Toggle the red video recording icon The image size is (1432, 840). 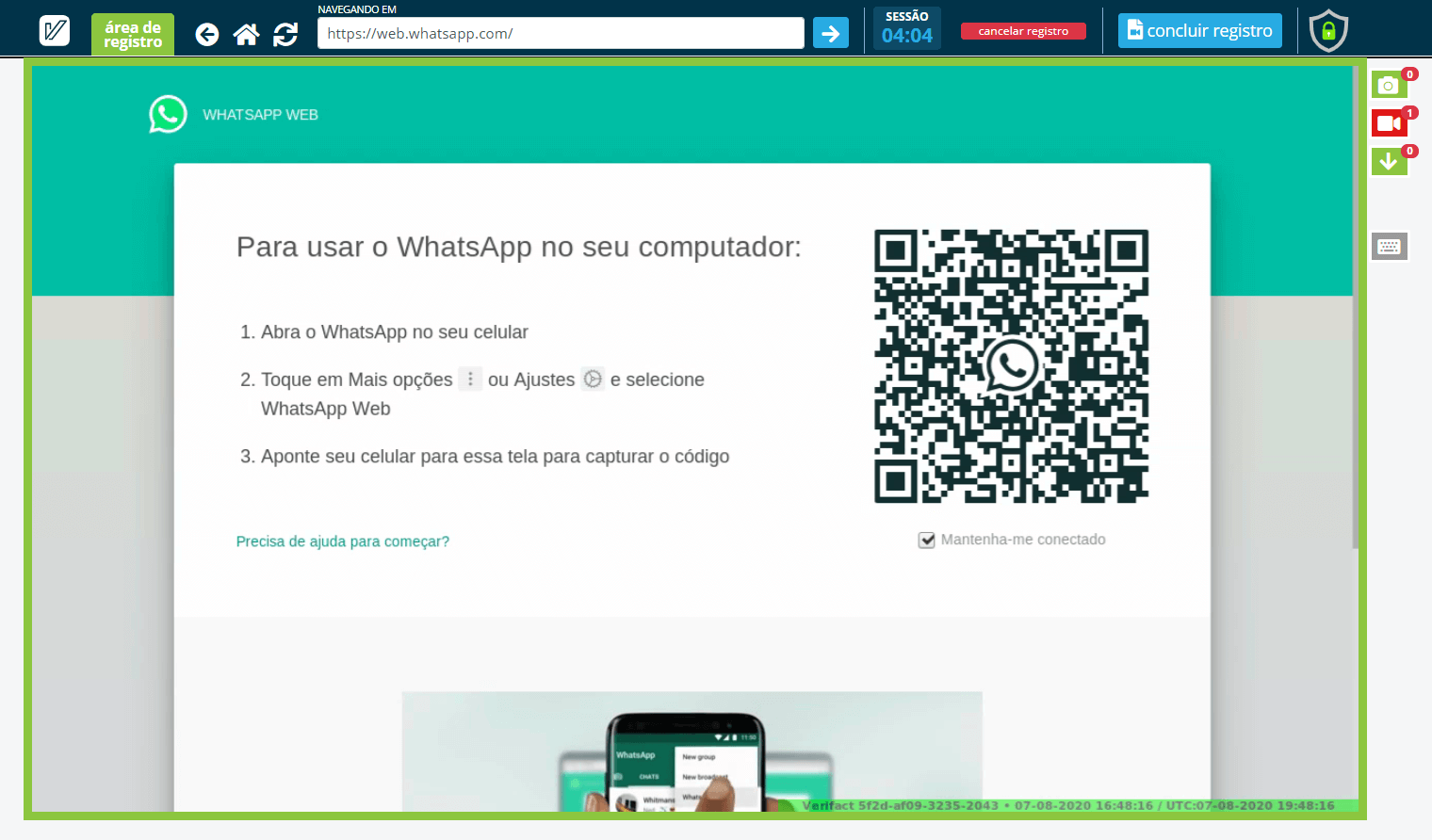pyautogui.click(x=1389, y=123)
